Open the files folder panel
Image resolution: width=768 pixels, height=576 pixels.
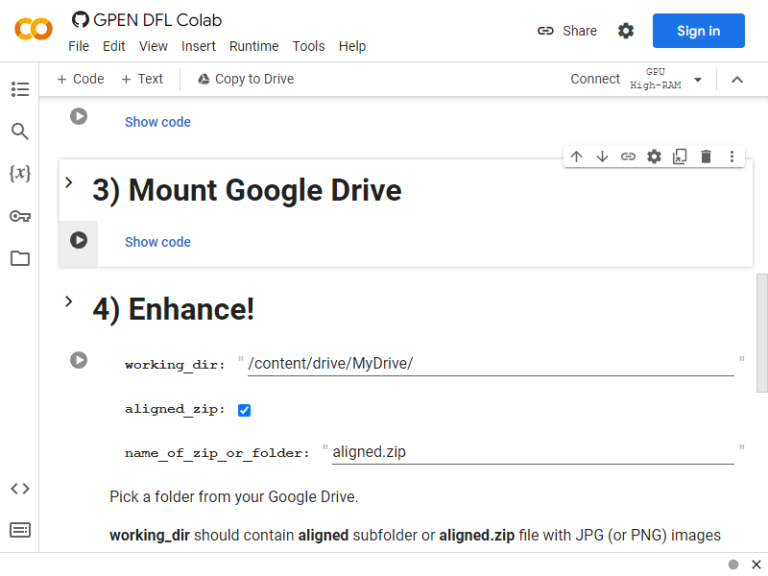[20, 258]
